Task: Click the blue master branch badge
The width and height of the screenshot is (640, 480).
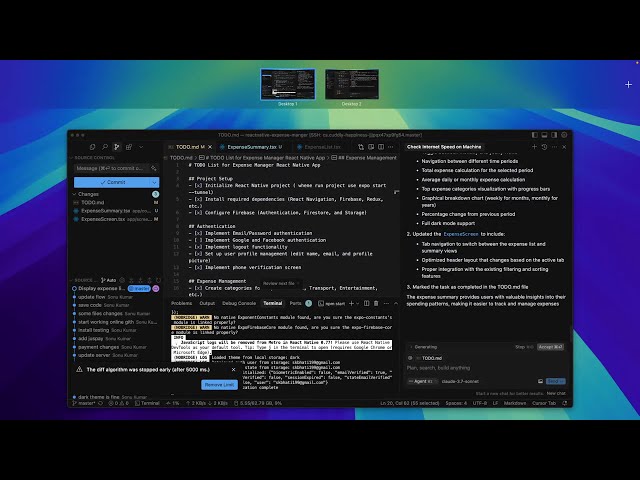Action: tap(140, 289)
